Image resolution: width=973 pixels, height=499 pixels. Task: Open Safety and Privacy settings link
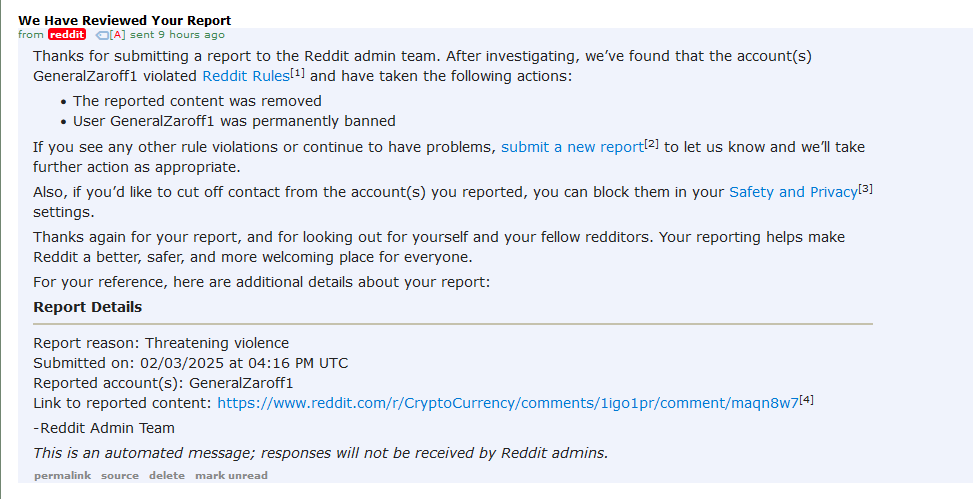(x=793, y=192)
